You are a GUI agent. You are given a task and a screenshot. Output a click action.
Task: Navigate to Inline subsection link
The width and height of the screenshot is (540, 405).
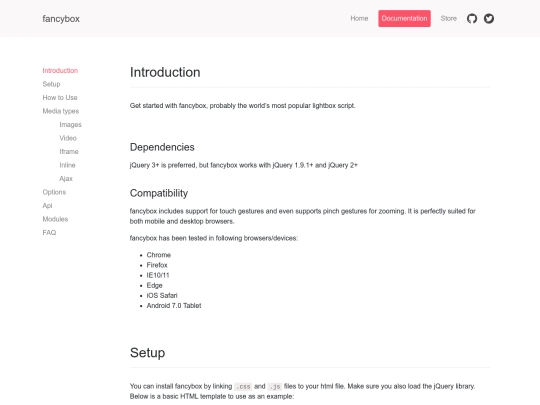(67, 165)
